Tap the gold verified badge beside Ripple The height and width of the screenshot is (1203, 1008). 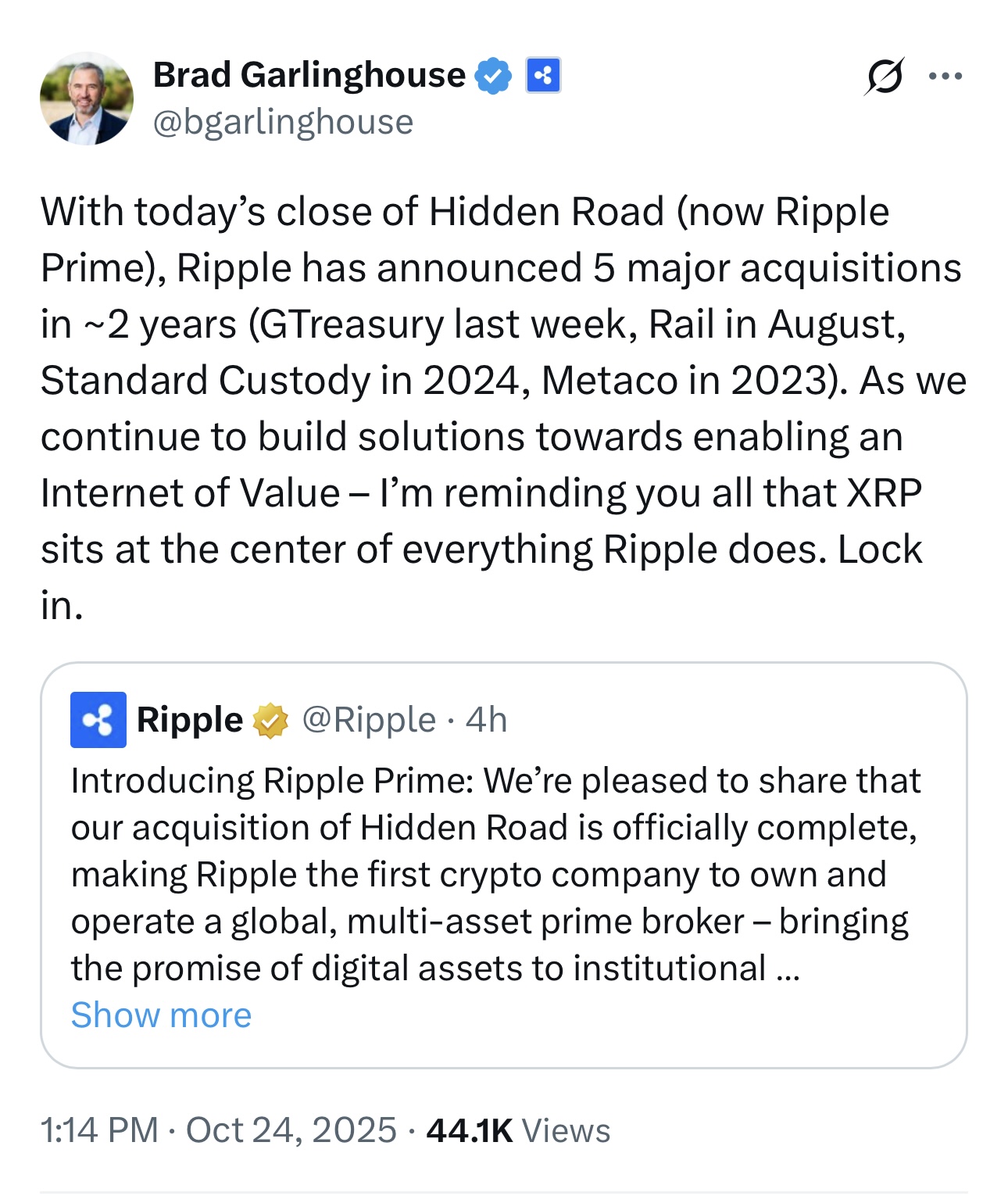pyautogui.click(x=270, y=721)
